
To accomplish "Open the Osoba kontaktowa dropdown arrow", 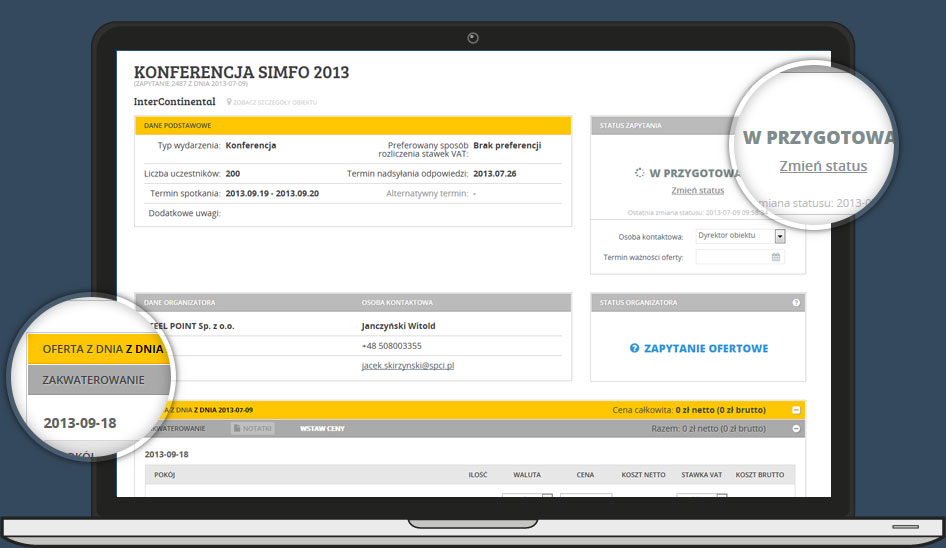I will [779, 236].
